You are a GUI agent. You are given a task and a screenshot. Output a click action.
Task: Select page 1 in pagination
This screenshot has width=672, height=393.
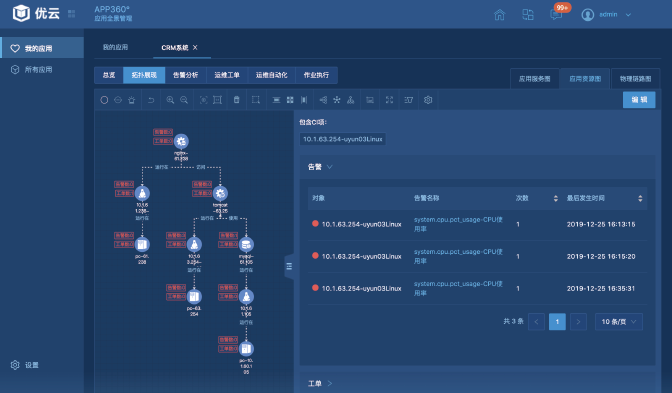pos(557,321)
